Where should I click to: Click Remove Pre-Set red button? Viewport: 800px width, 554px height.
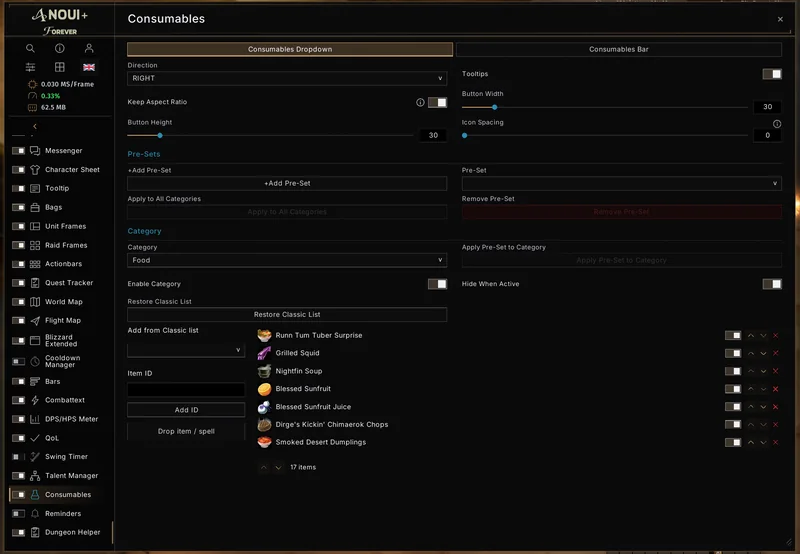click(621, 212)
